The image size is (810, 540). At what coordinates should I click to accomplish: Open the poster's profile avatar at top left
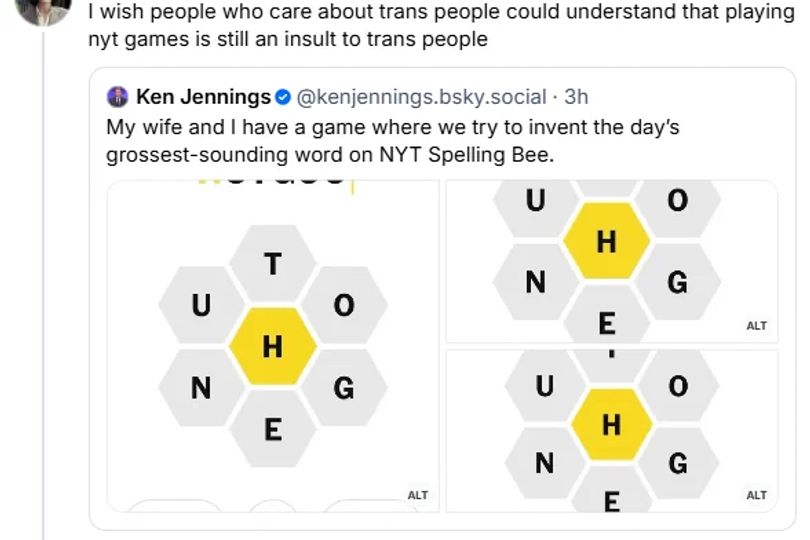(x=43, y=9)
